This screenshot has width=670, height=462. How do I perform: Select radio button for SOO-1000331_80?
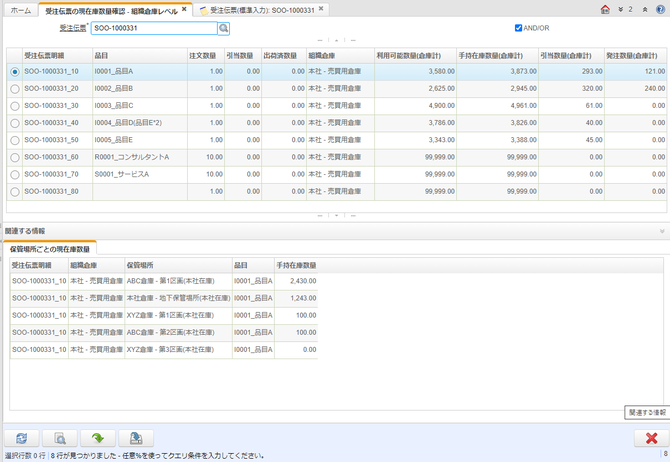coord(15,192)
